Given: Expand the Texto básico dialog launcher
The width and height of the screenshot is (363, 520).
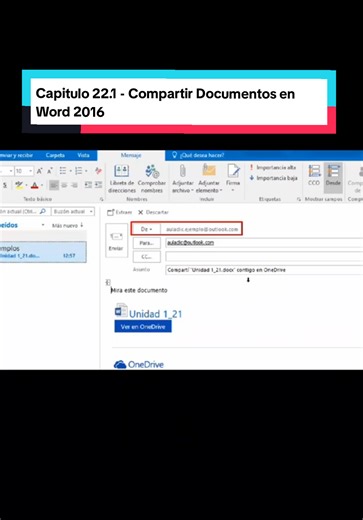Looking at the screenshot, I should pos(102,199).
